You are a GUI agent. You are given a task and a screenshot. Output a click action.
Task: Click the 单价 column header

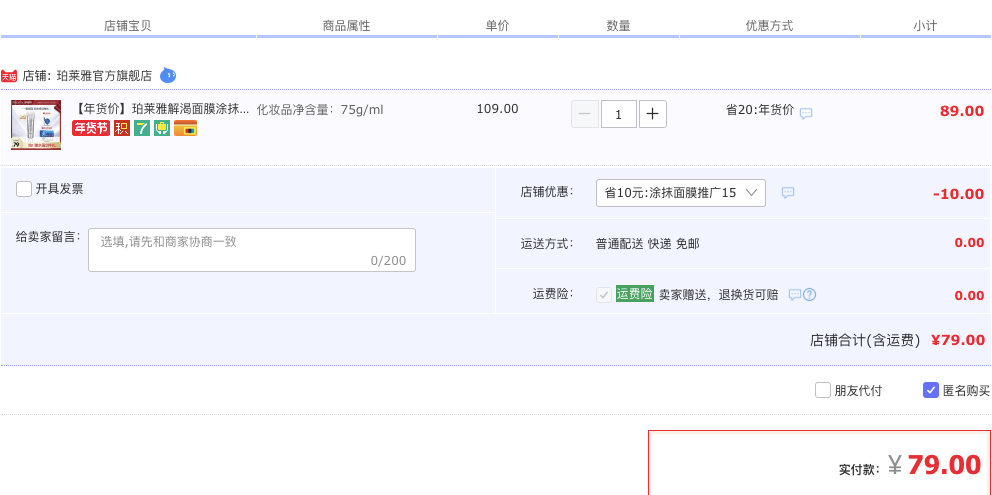497,26
